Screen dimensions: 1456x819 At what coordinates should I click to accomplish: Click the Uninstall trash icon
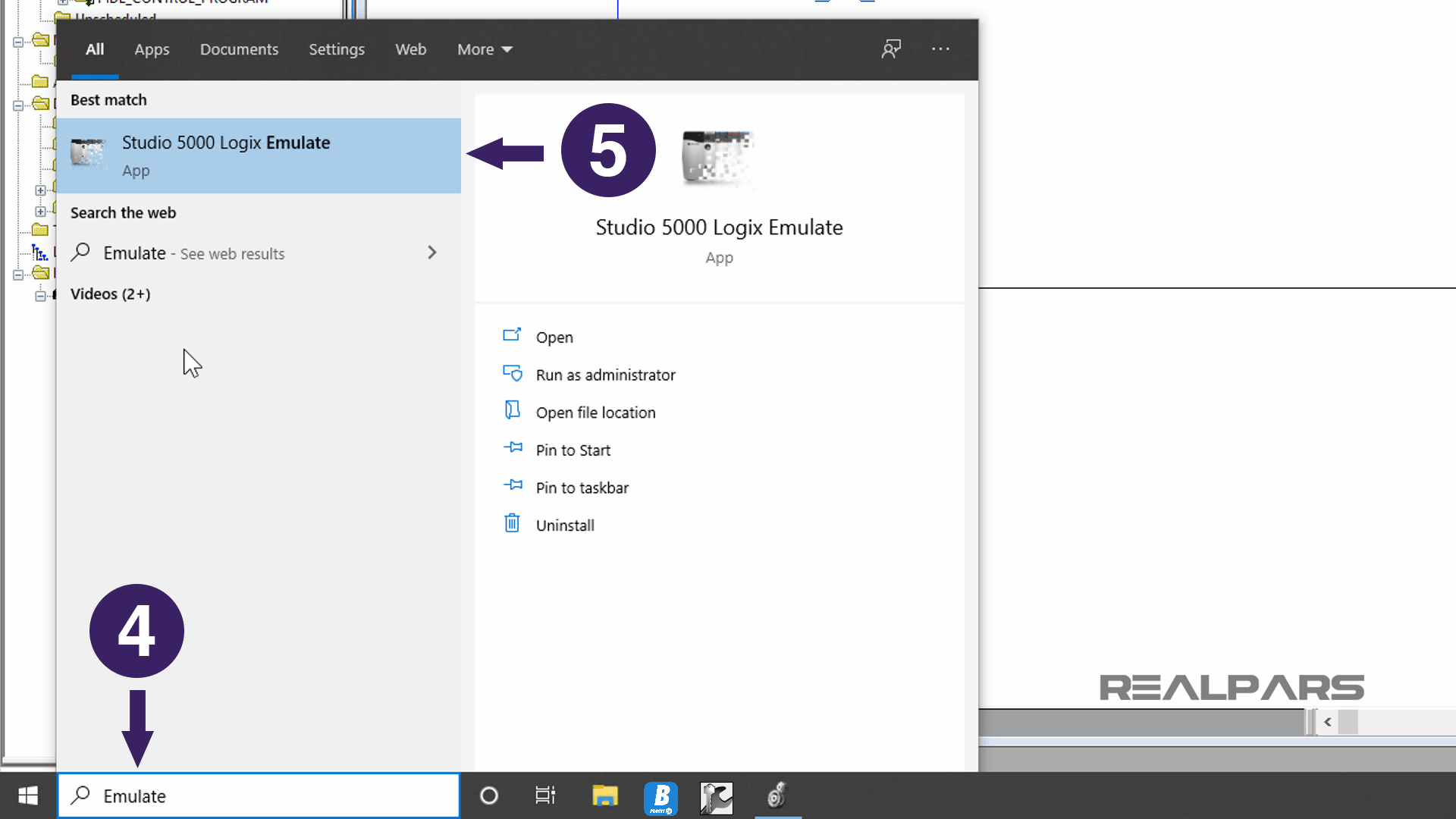tap(513, 523)
